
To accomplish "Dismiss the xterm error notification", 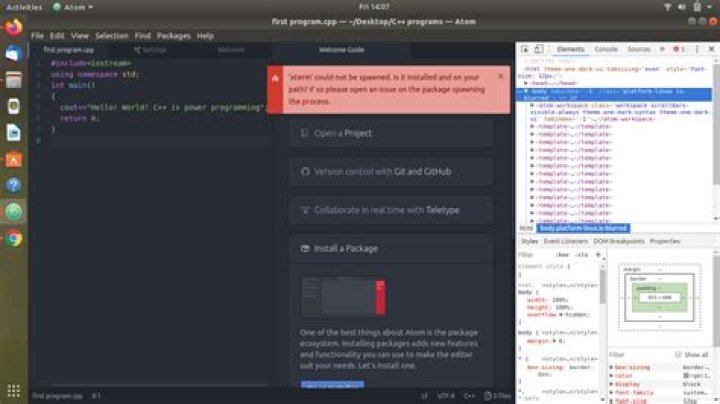I will coord(501,76).
